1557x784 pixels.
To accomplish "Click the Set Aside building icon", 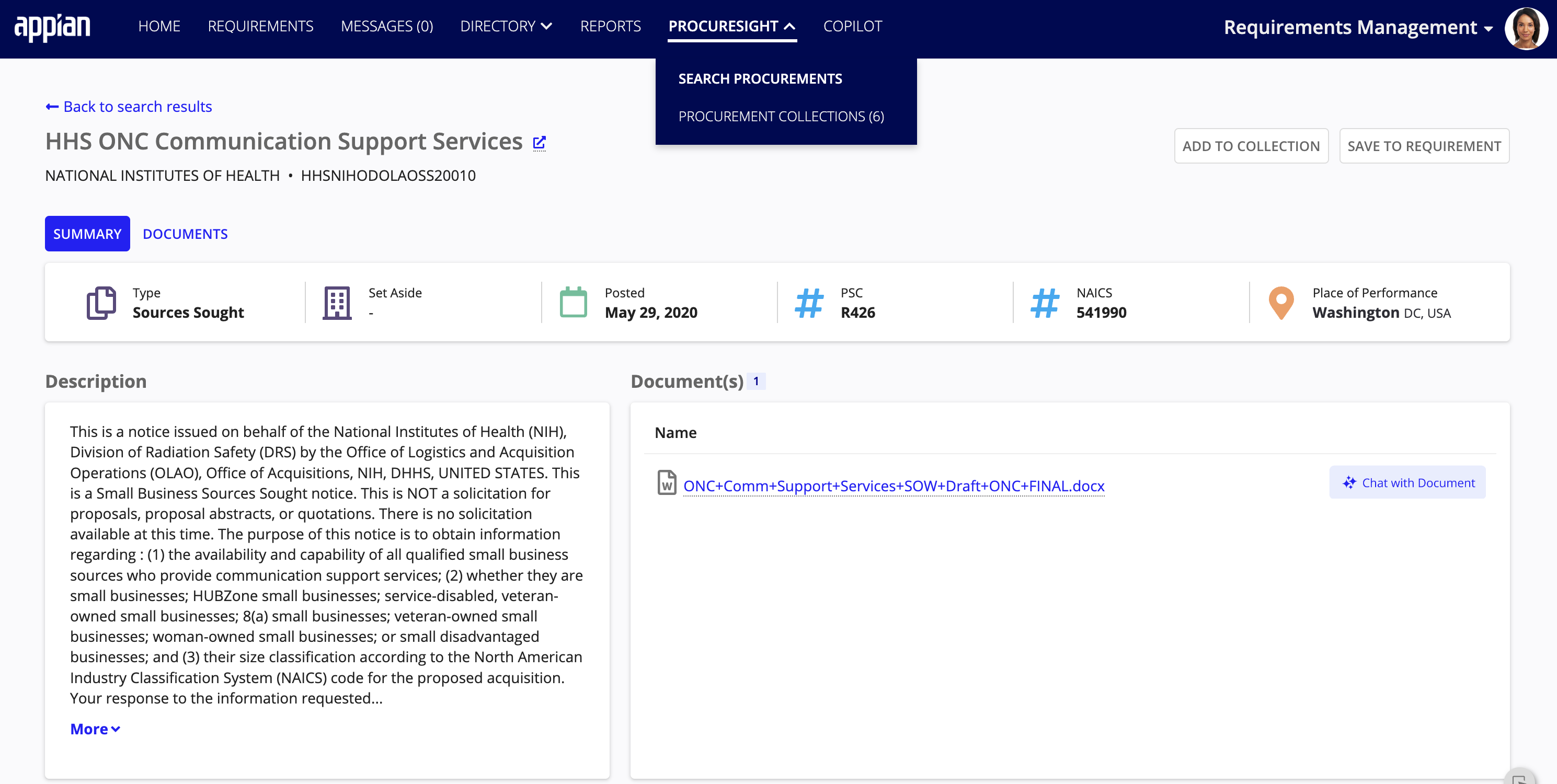I will [337, 303].
